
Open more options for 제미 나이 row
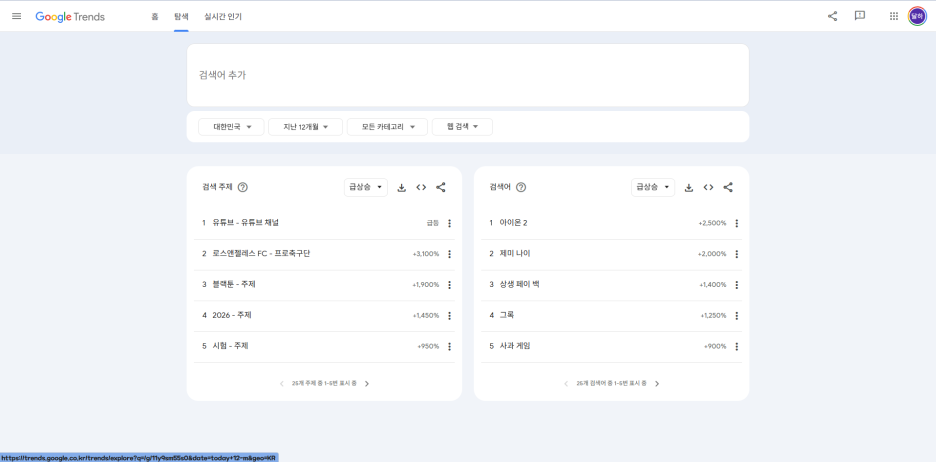click(x=737, y=254)
